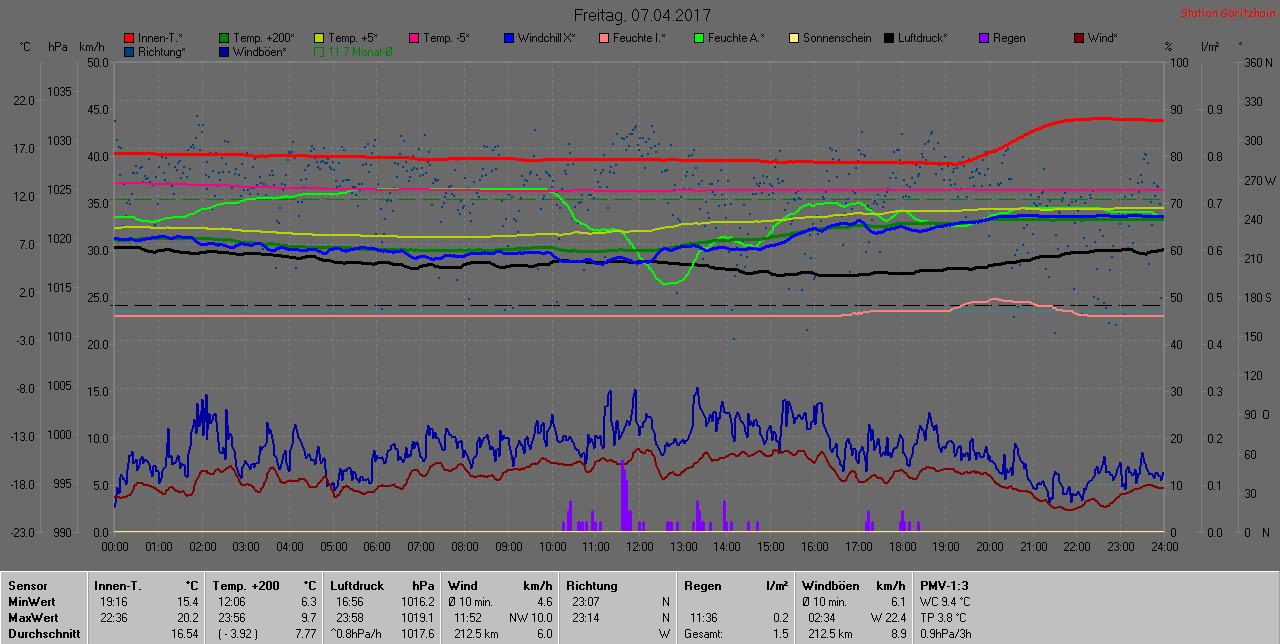Click the yellow-green Temp. +5 swatch
The height and width of the screenshot is (644, 1280).
[319, 38]
